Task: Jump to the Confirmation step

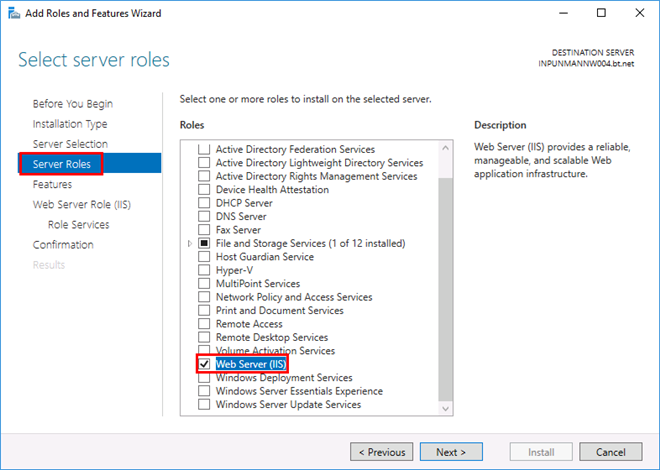Action: coord(63,245)
